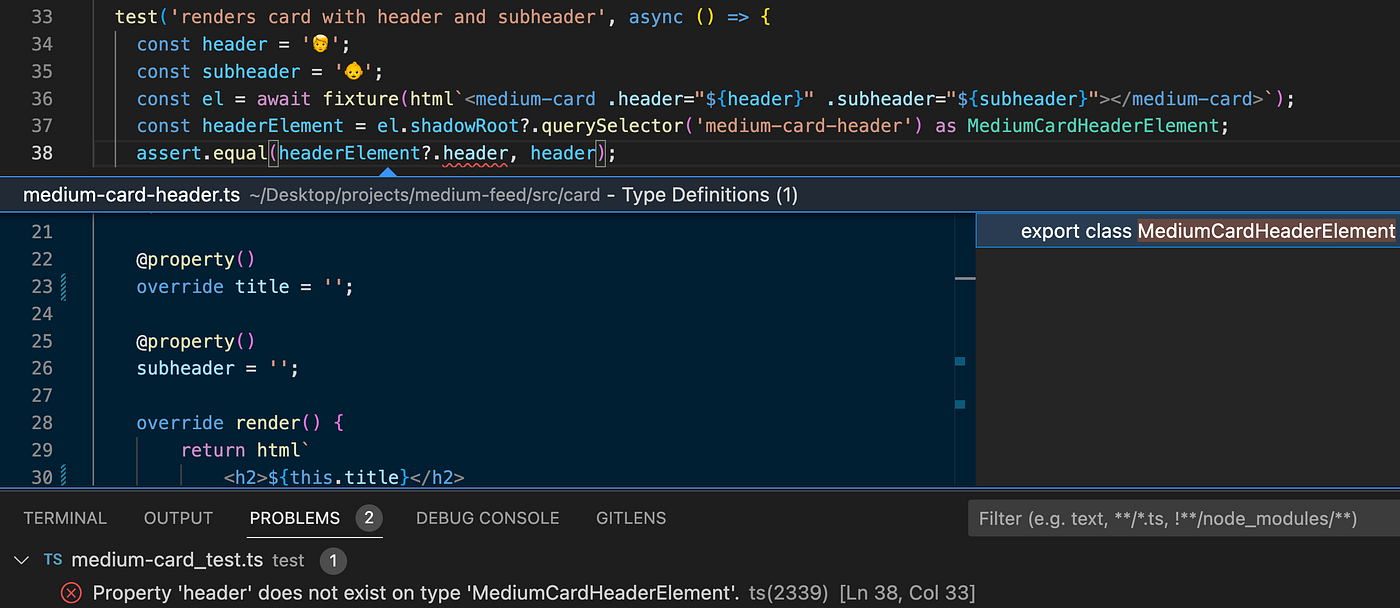Click line number 38 in the editor
Viewport: 1400px width, 608px height.
pos(41,152)
